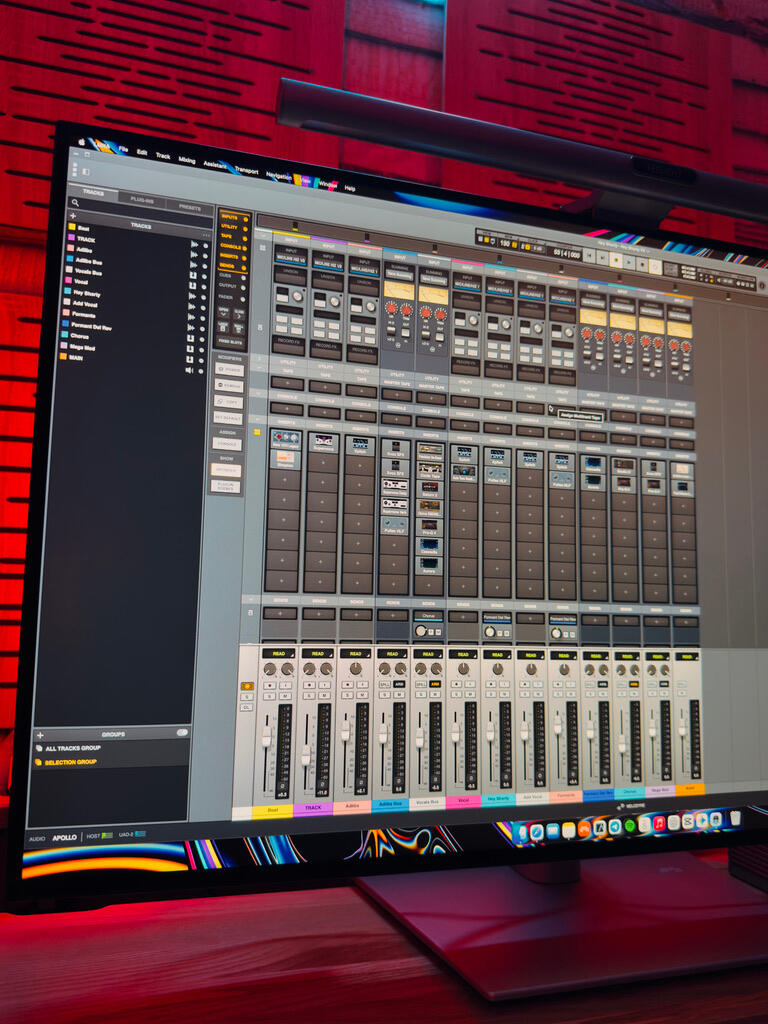Image resolution: width=768 pixels, height=1024 pixels.
Task: Open TRACK channel INPUT source selector
Action: tap(328, 264)
